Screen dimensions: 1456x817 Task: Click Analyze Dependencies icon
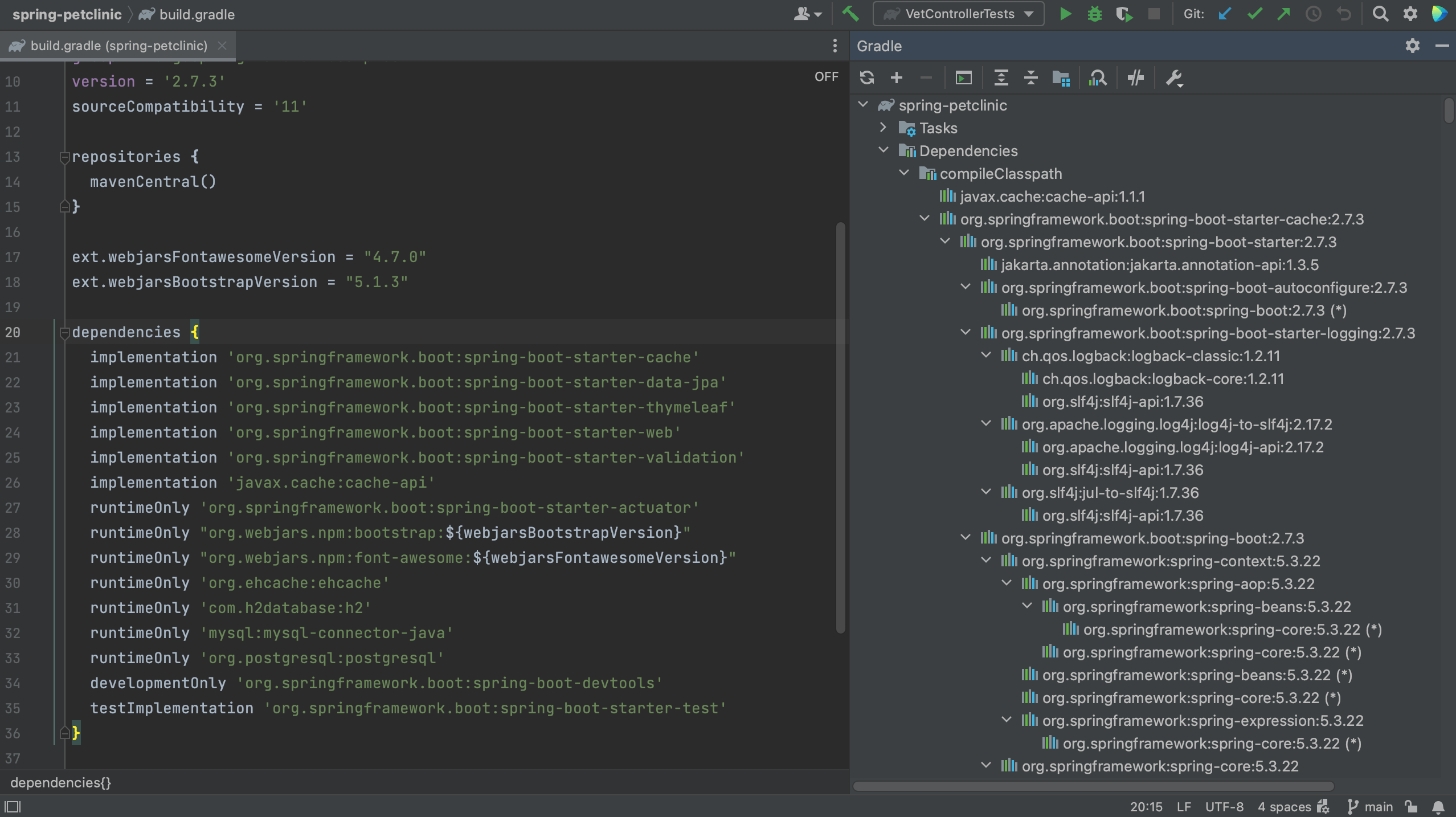(x=1097, y=77)
